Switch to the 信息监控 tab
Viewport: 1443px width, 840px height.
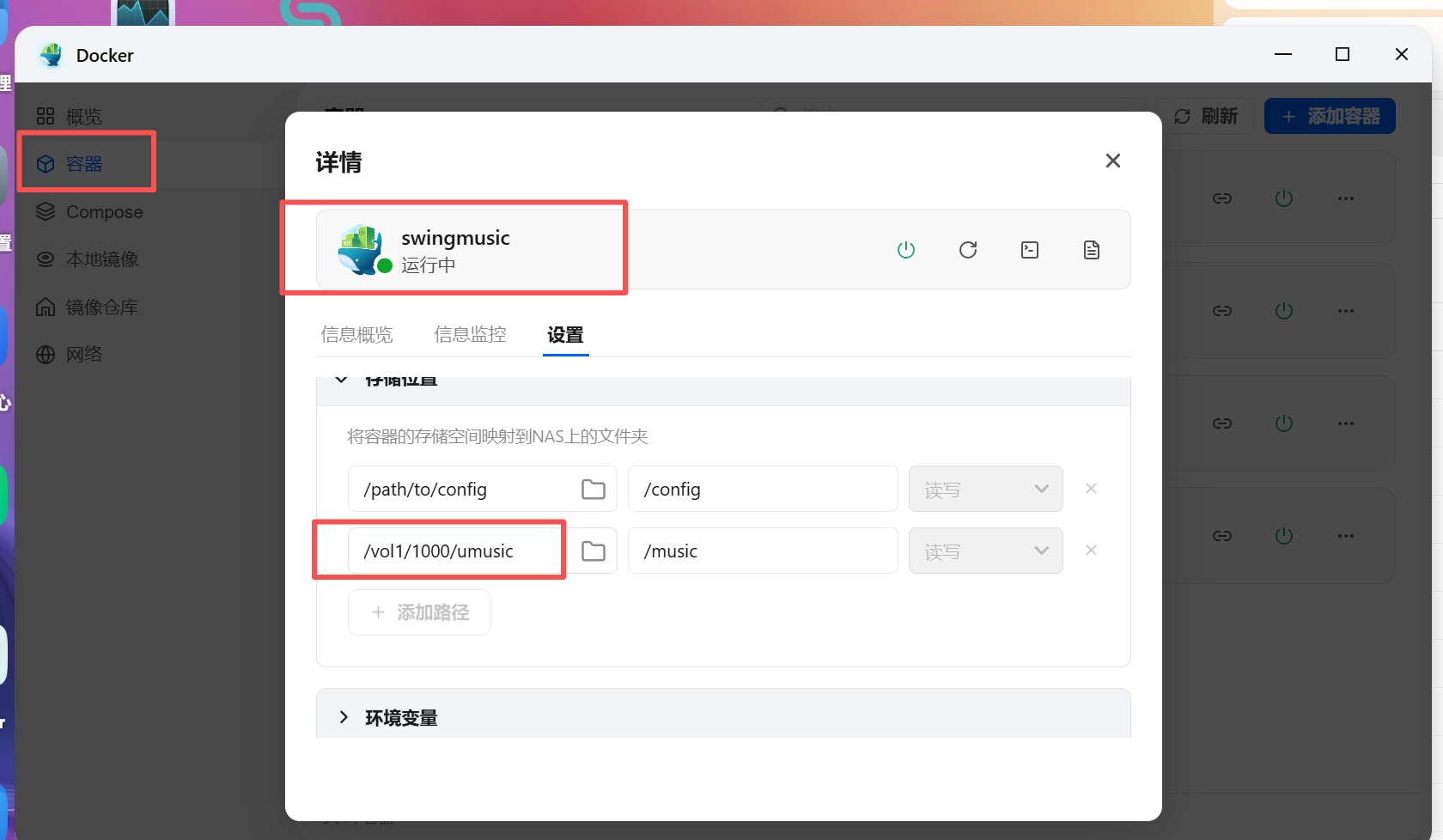click(x=470, y=335)
